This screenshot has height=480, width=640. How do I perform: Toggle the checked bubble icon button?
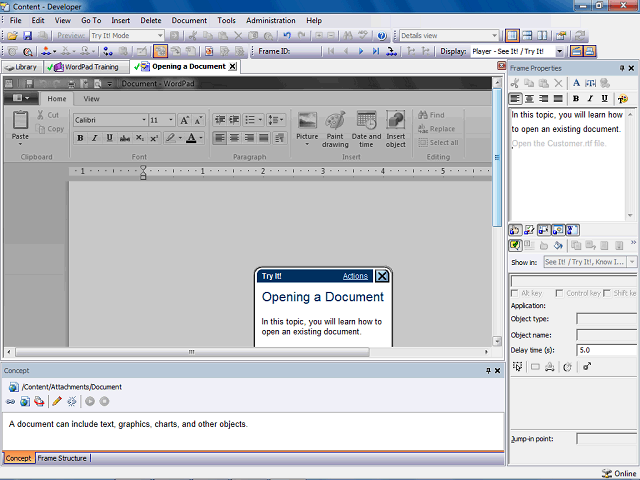515,245
